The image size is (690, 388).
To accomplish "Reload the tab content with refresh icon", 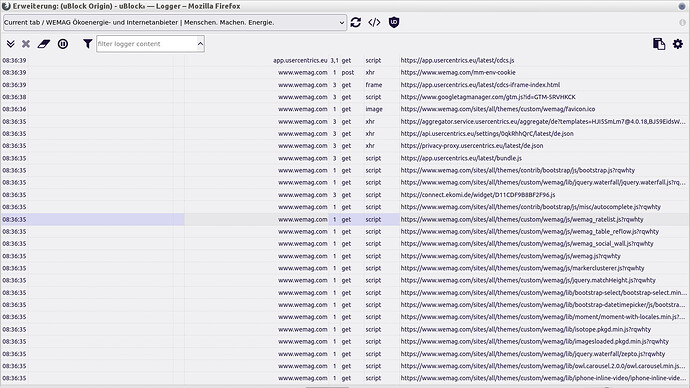I will click(356, 22).
